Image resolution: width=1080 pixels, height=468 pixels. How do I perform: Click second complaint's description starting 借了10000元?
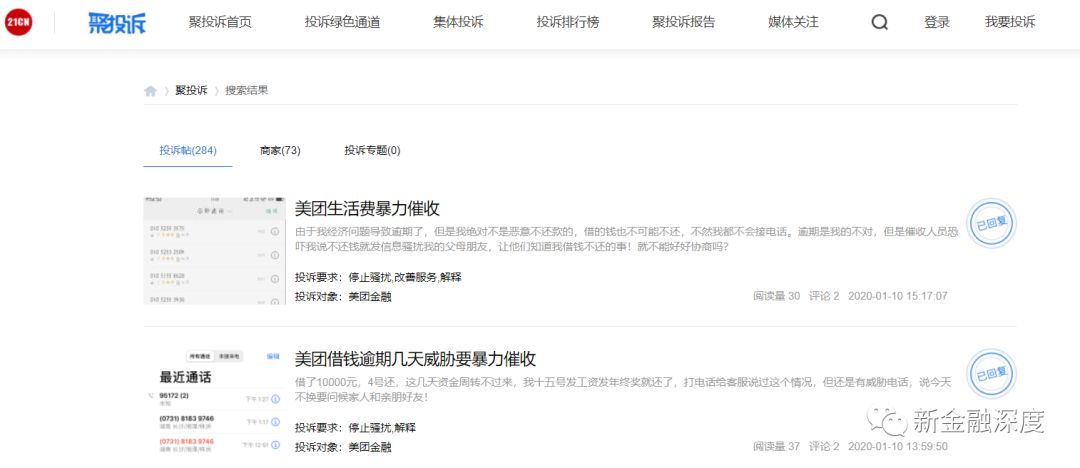pos(623,389)
